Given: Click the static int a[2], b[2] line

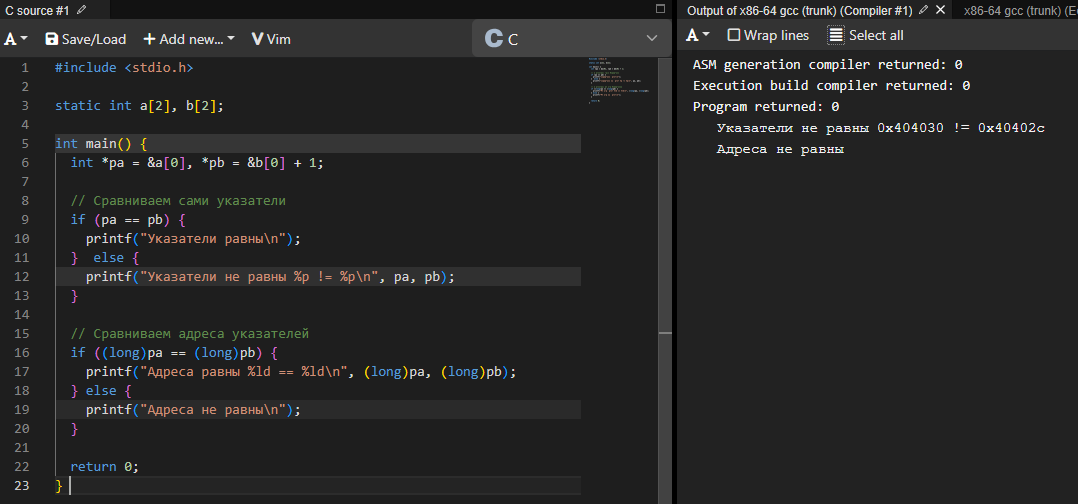Looking at the screenshot, I should pos(140,106).
